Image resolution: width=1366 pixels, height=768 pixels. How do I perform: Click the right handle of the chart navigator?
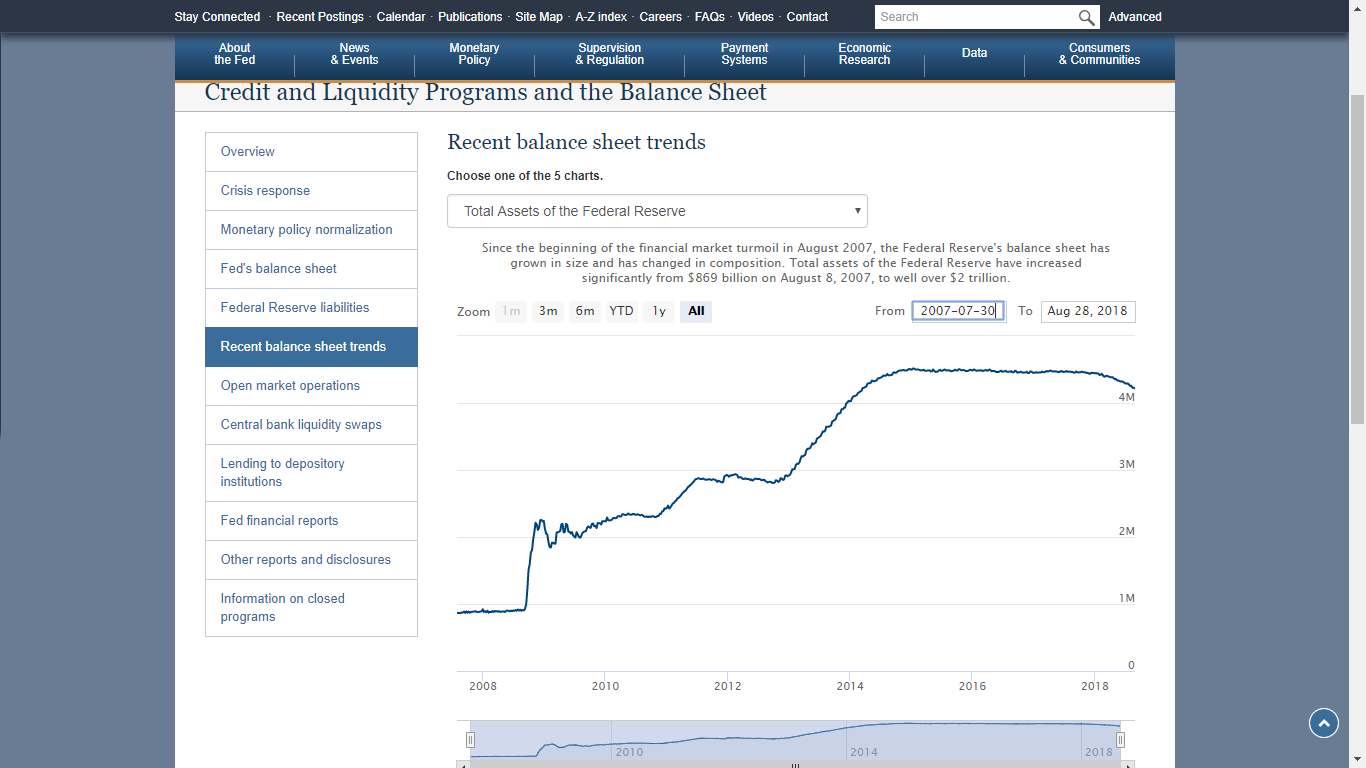tap(1120, 740)
